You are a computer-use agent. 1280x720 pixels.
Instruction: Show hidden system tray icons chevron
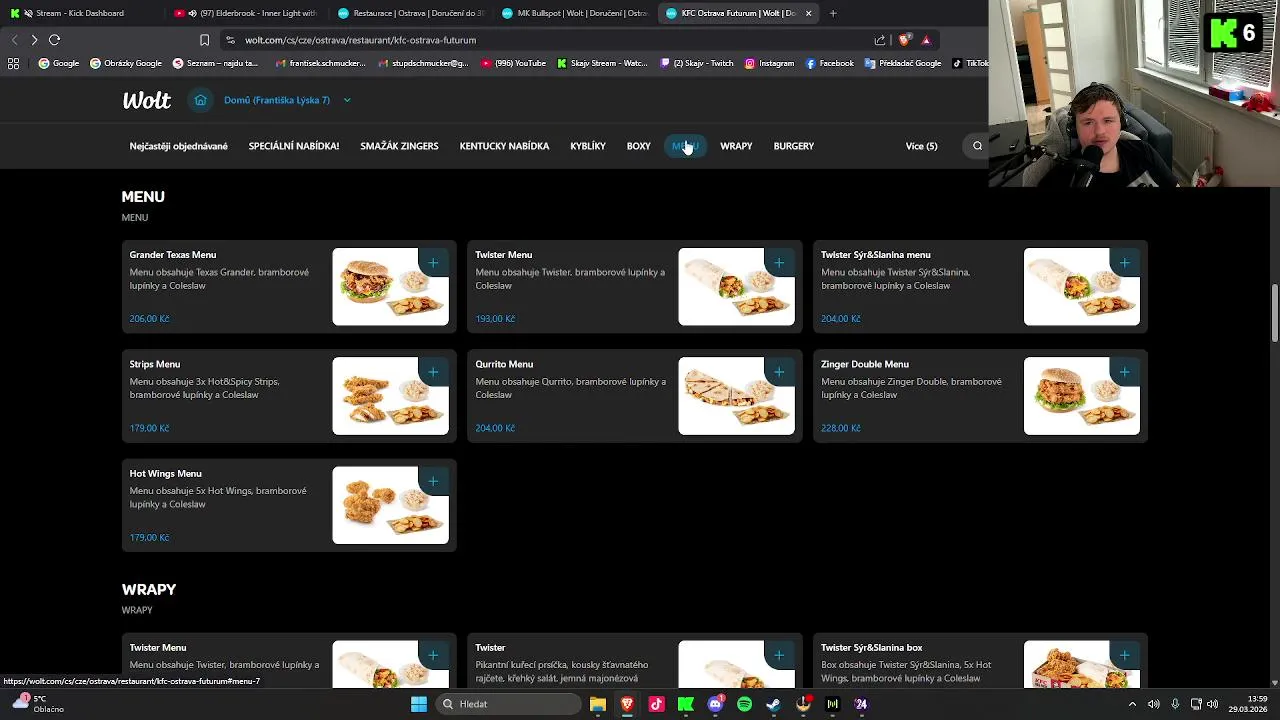pyautogui.click(x=1132, y=704)
